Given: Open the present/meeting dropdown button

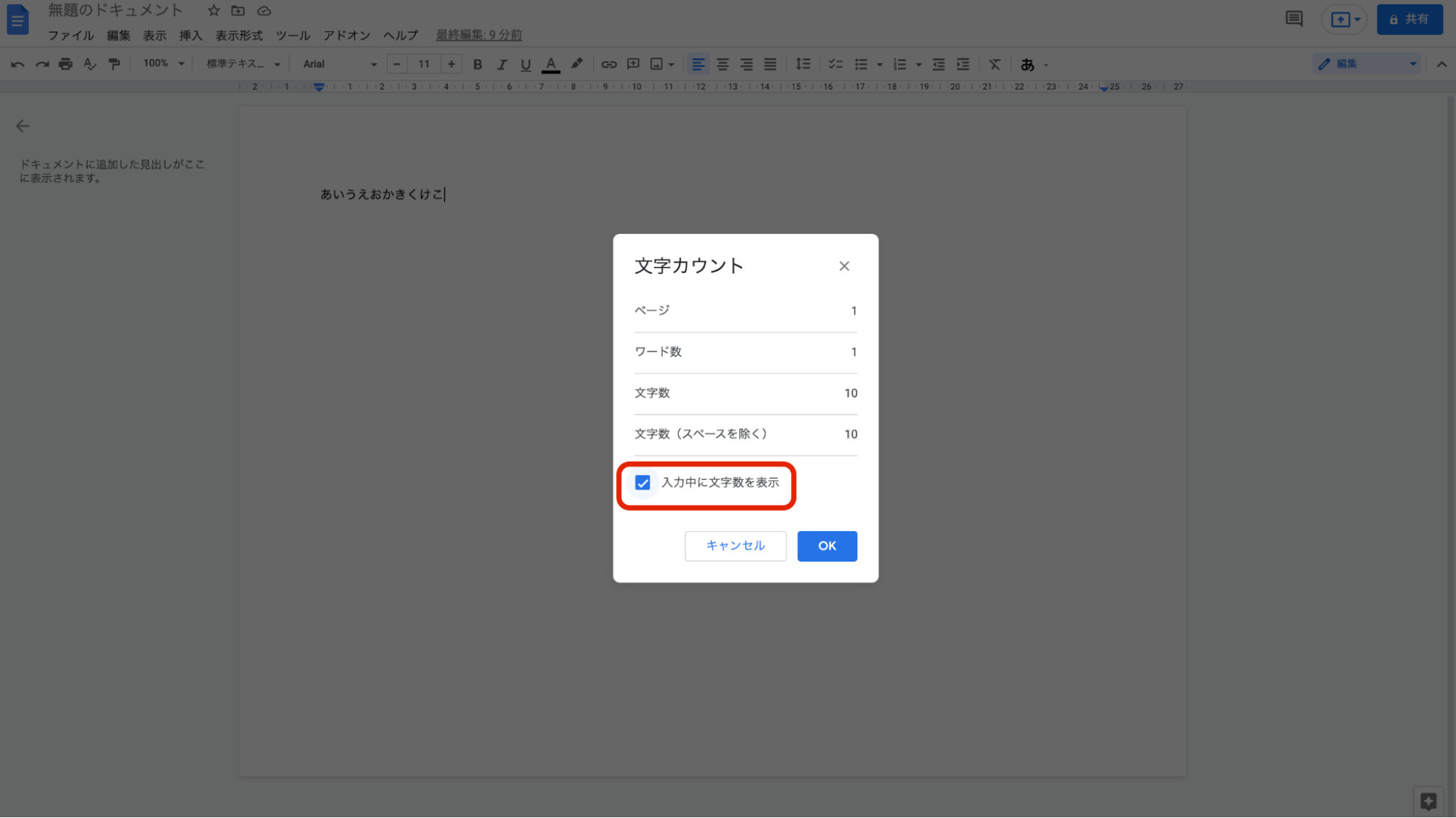Looking at the screenshot, I should (1345, 19).
